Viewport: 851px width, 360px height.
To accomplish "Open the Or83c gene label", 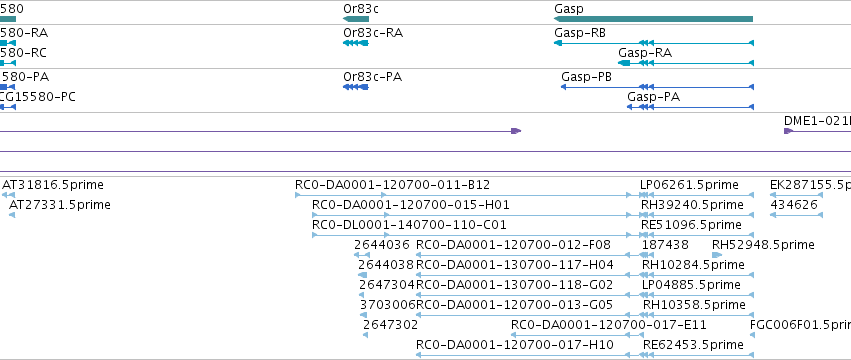I will point(361,9).
